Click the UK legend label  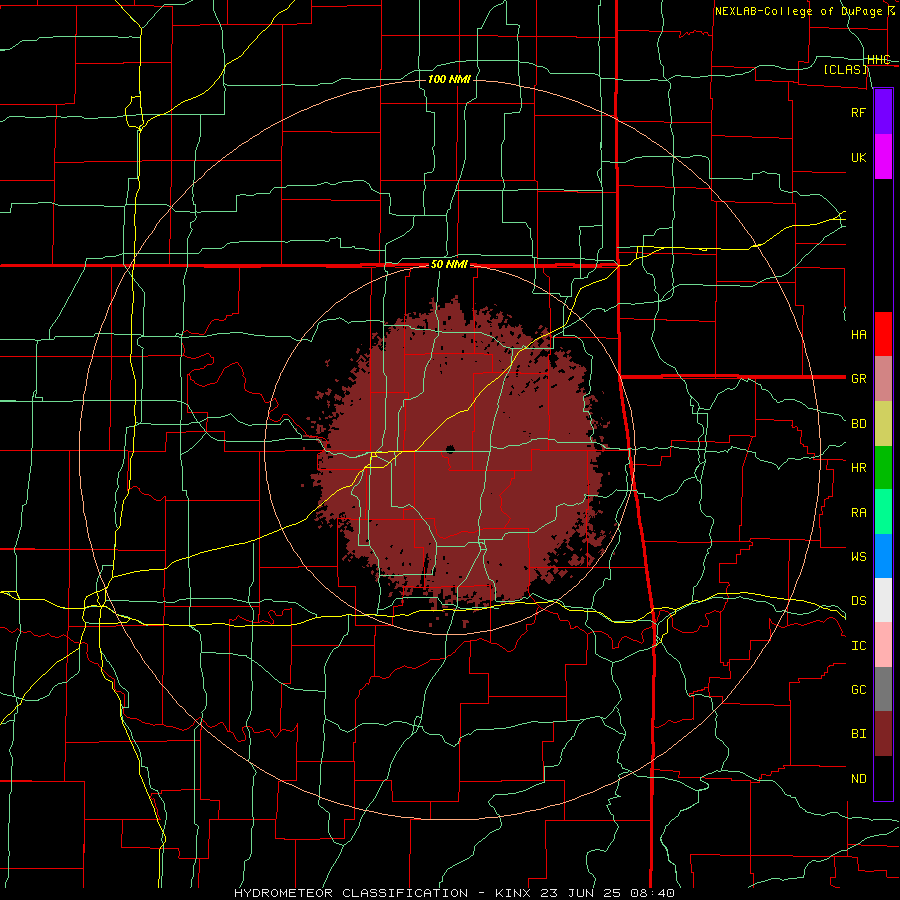point(858,157)
